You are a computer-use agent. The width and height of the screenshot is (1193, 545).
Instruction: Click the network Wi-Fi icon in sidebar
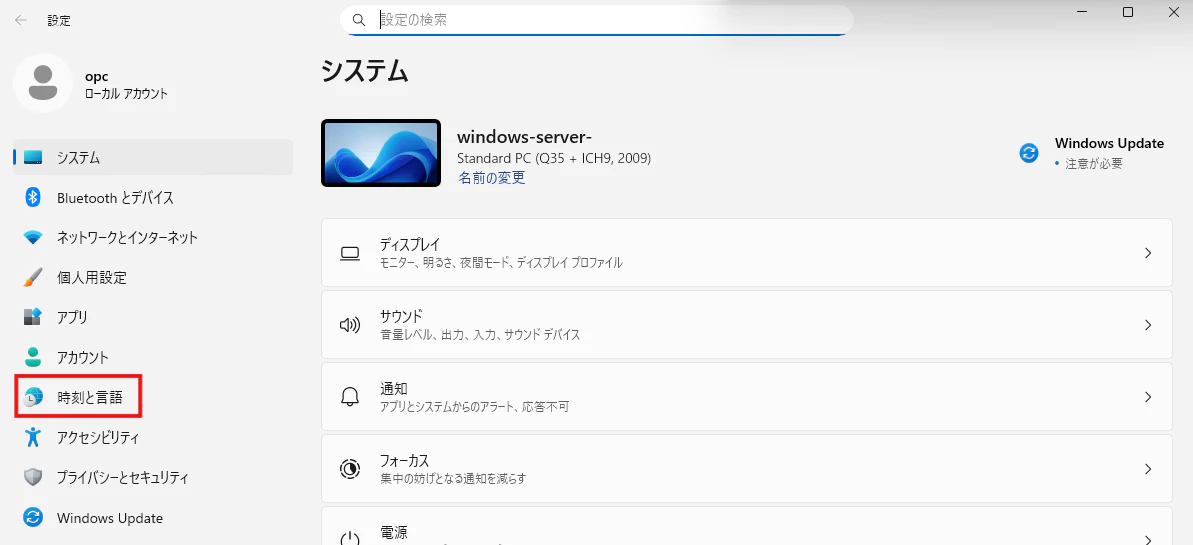(x=33, y=237)
